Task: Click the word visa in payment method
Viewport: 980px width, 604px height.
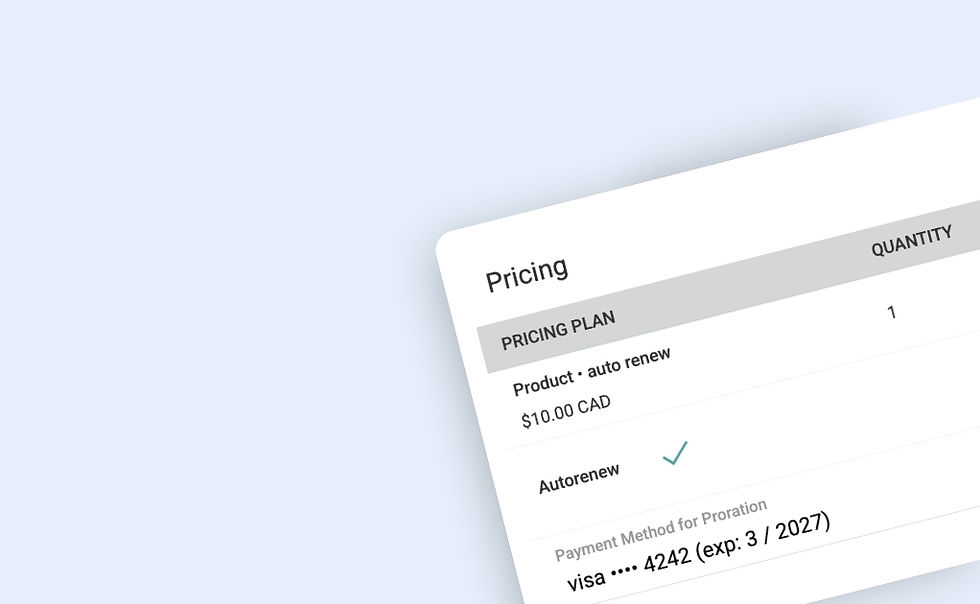Action: (x=585, y=579)
